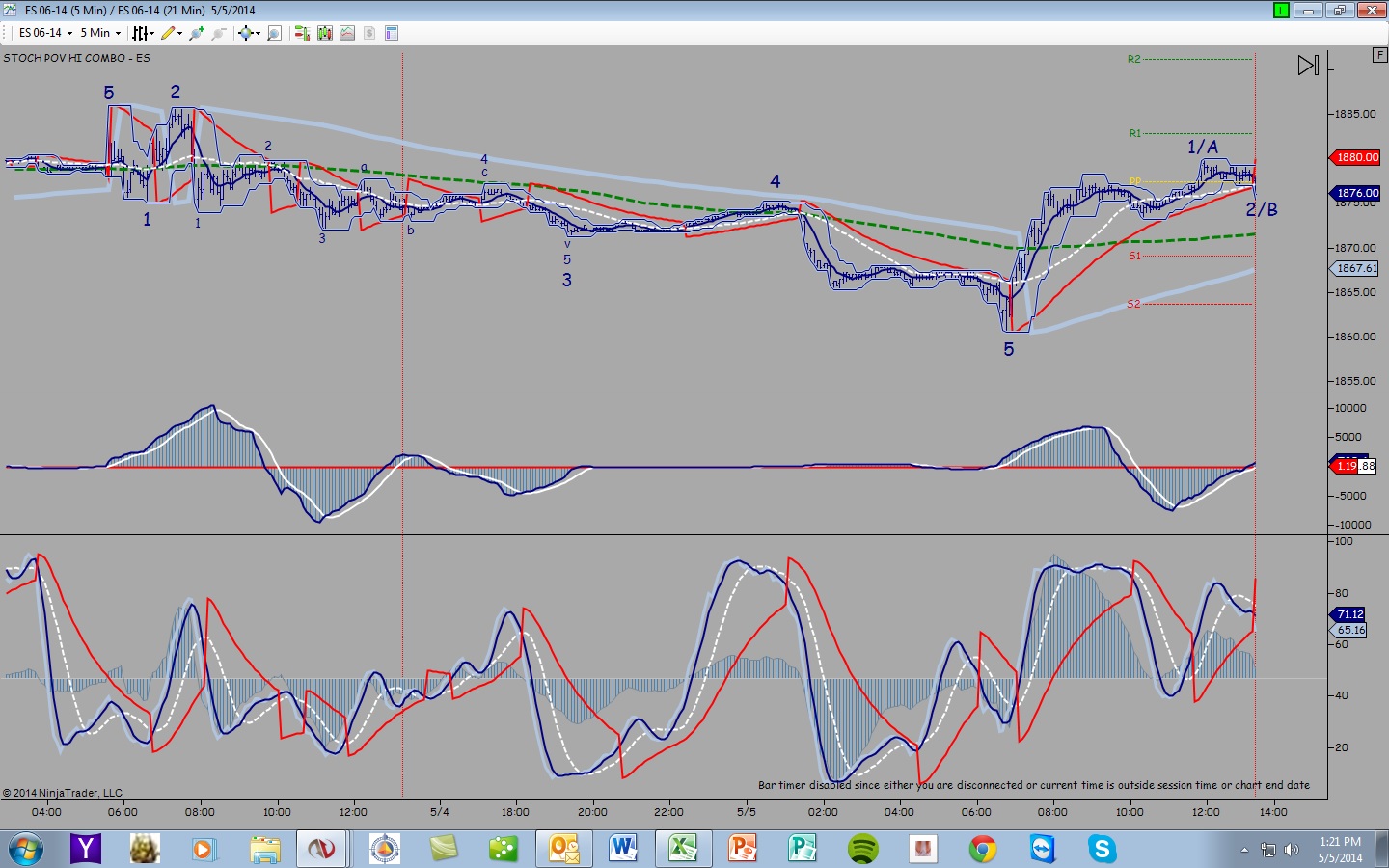
Task: Click the 1865.00 price axis label
Action: tap(1355, 292)
